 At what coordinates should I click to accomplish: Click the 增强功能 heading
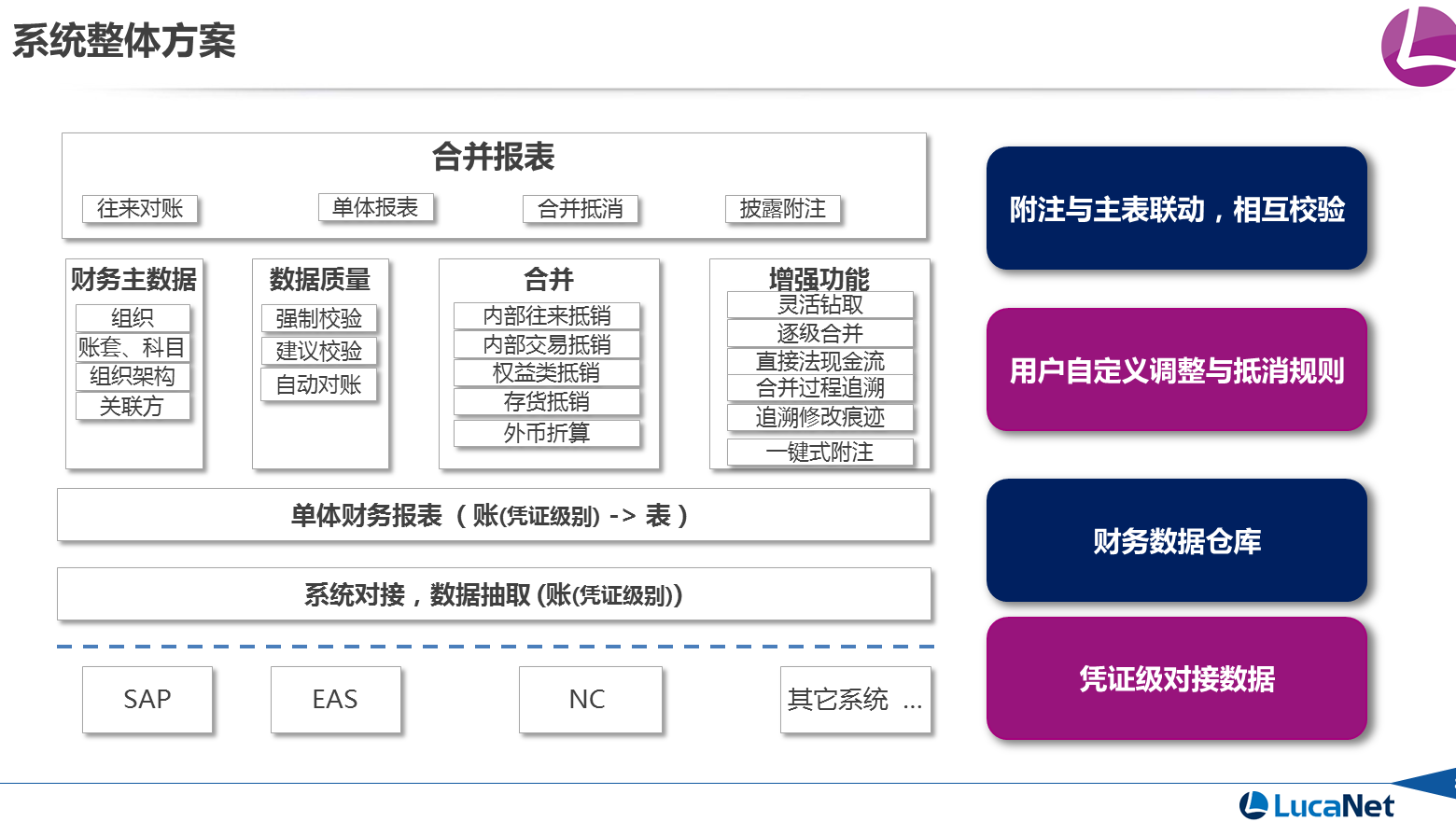tap(819, 278)
